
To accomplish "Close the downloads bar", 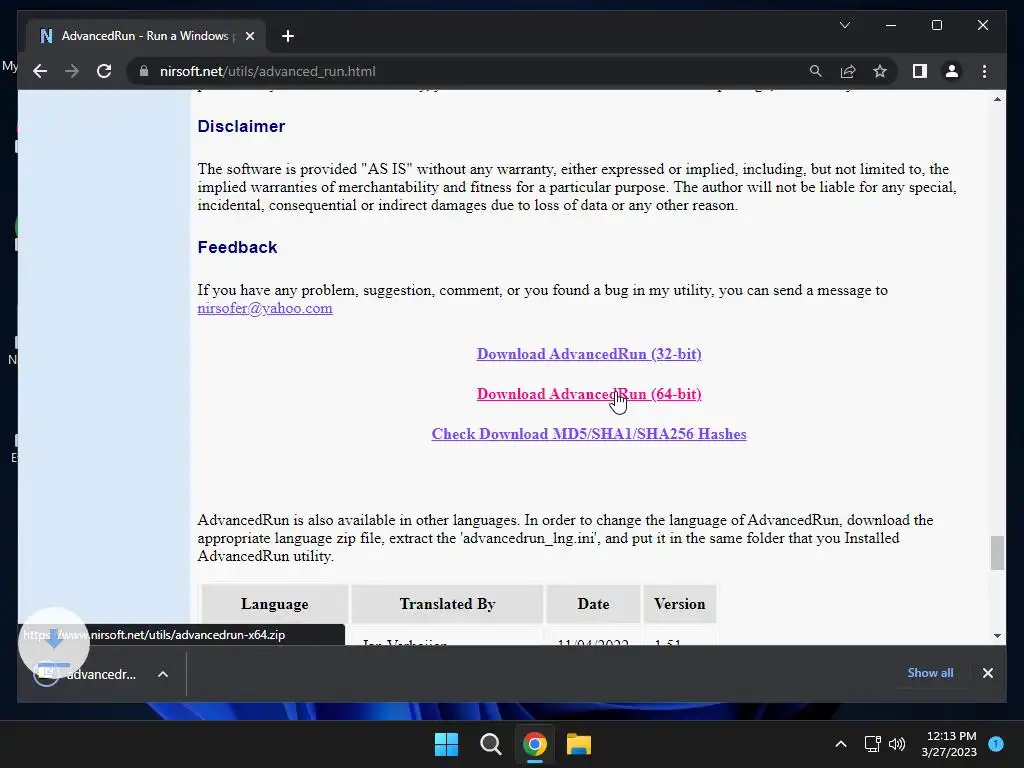I will 987,673.
